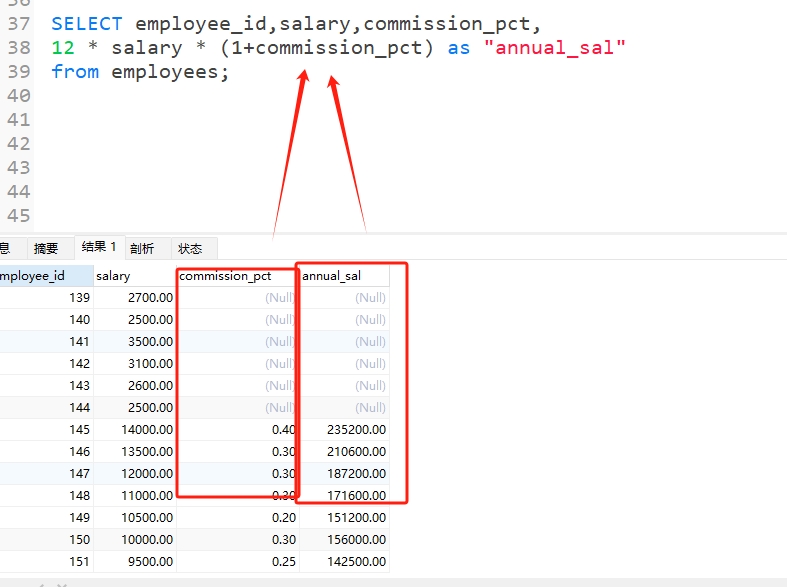Viewport: 787px width, 587px height.
Task: Click line number 42 in gutter
Action: 18,143
